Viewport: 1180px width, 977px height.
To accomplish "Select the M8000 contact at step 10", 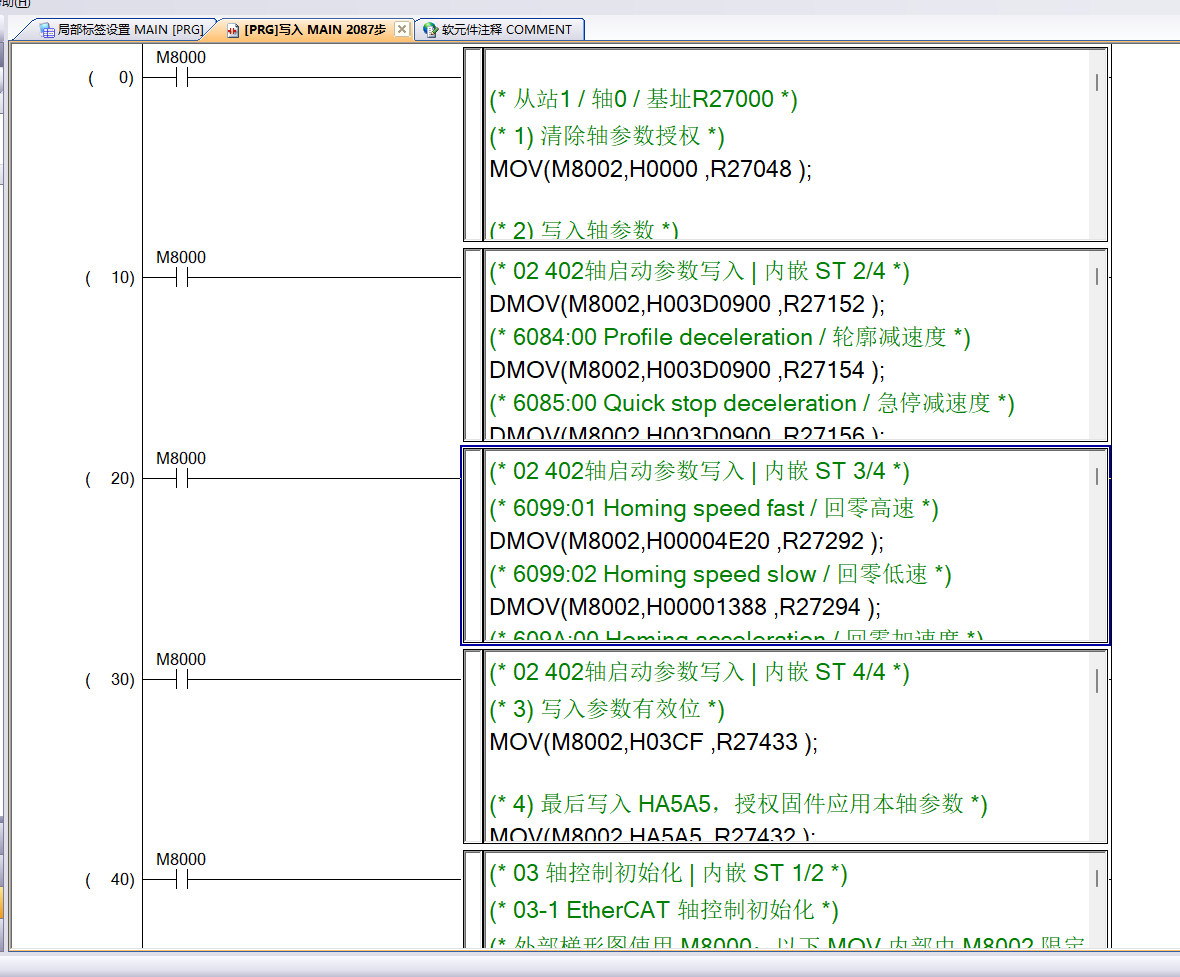I will [x=181, y=277].
